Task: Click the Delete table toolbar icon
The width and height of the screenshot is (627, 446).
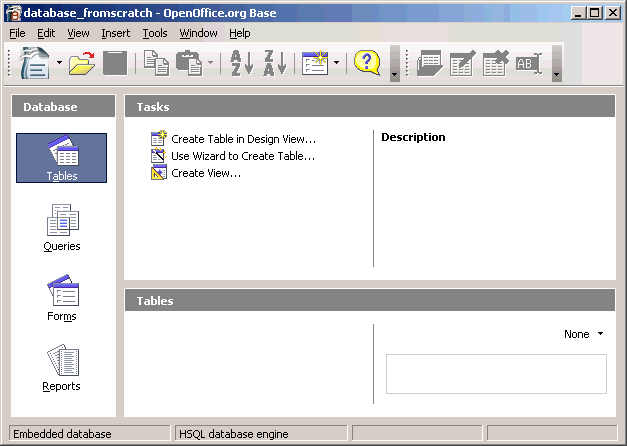Action: (x=496, y=63)
